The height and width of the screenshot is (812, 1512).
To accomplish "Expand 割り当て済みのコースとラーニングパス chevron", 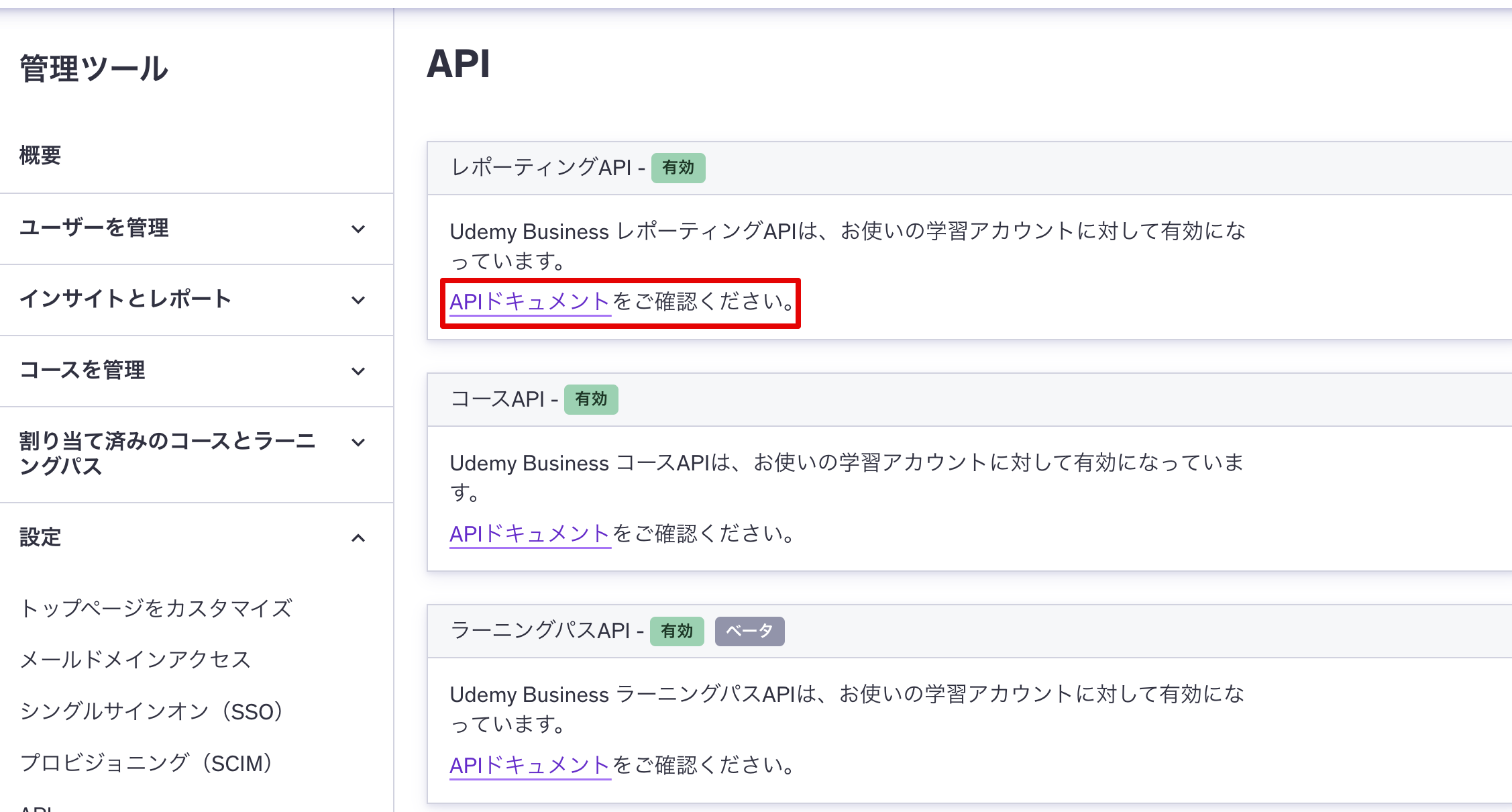I will pyautogui.click(x=358, y=442).
